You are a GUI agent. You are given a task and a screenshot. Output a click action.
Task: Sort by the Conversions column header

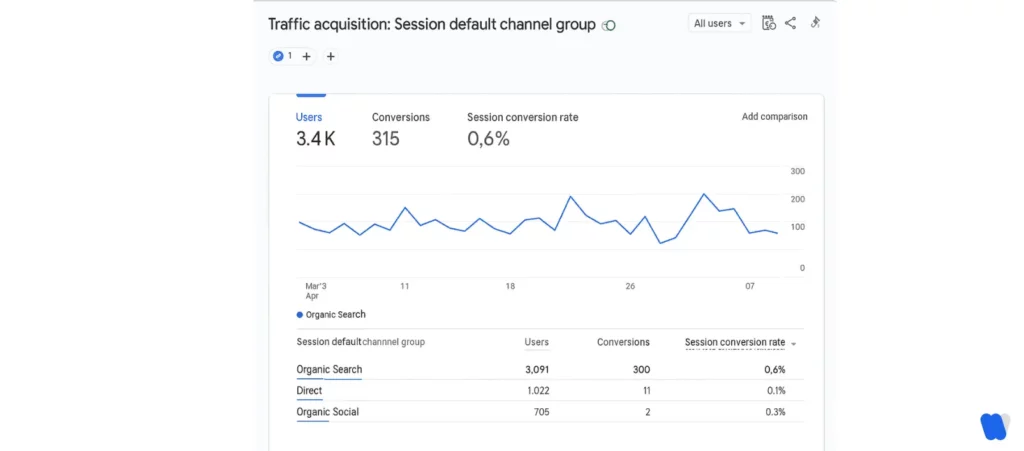[623, 342]
